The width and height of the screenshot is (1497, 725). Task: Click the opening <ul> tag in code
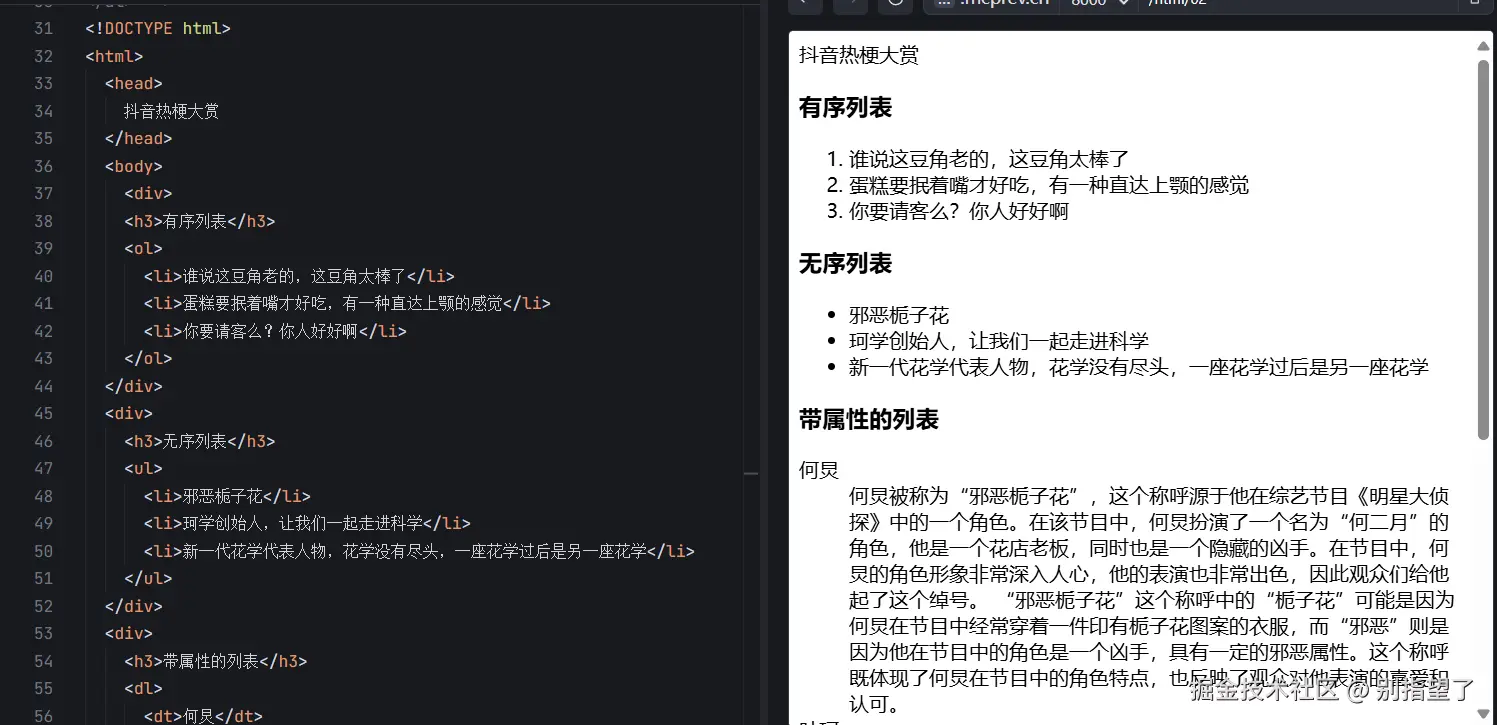[143, 468]
